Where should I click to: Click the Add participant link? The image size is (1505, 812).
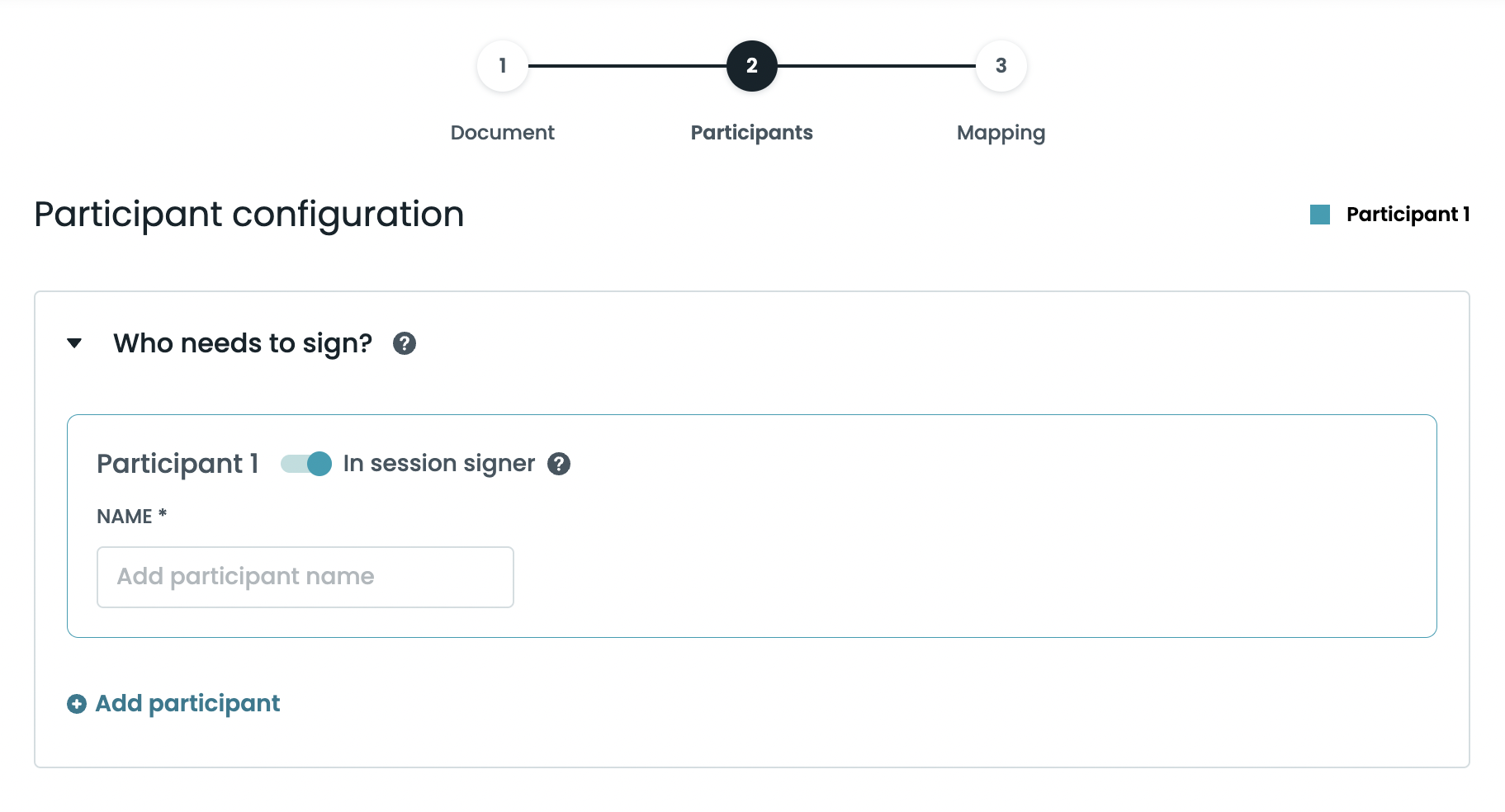tap(187, 703)
